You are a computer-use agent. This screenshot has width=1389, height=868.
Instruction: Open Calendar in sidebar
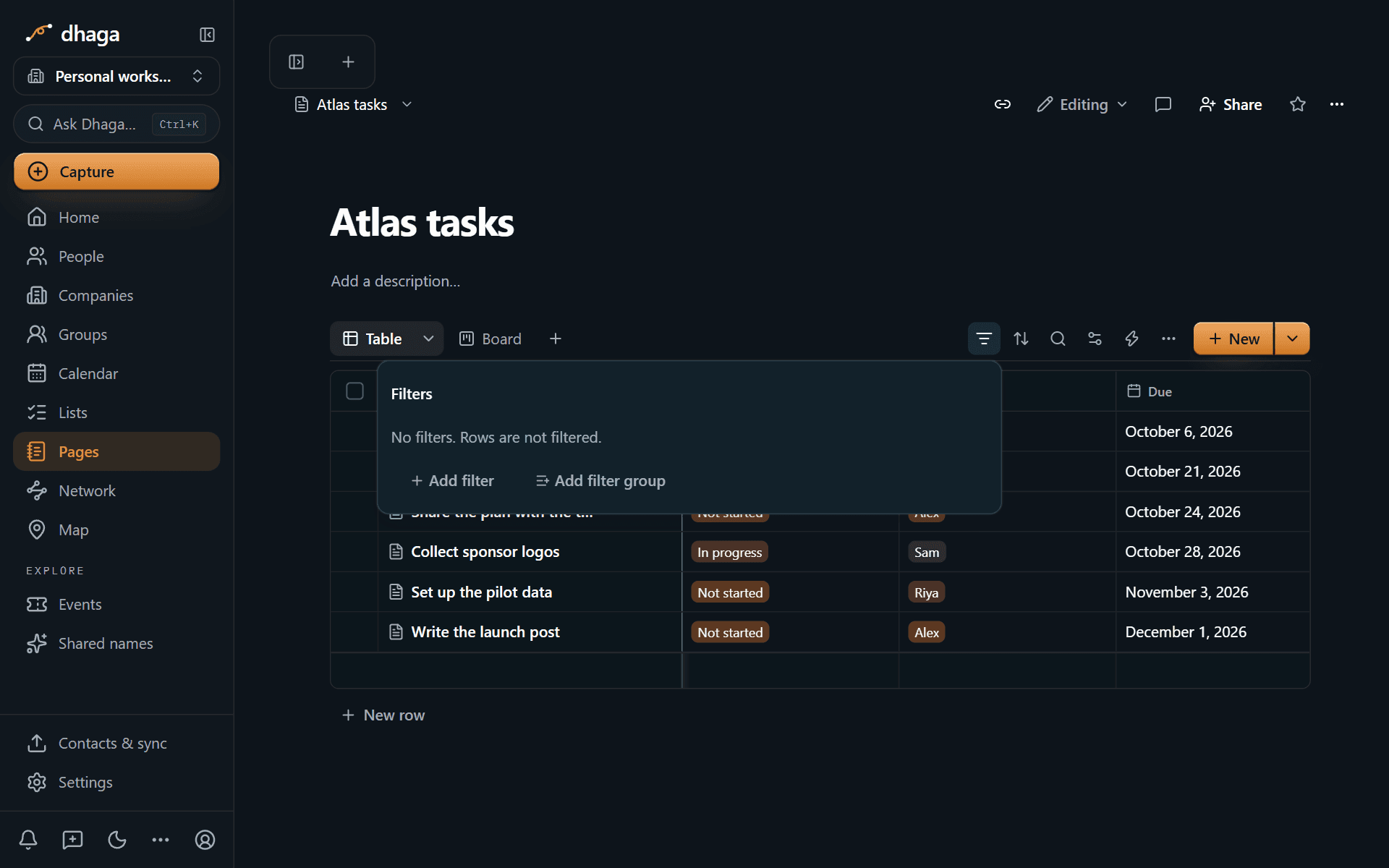coord(116,373)
